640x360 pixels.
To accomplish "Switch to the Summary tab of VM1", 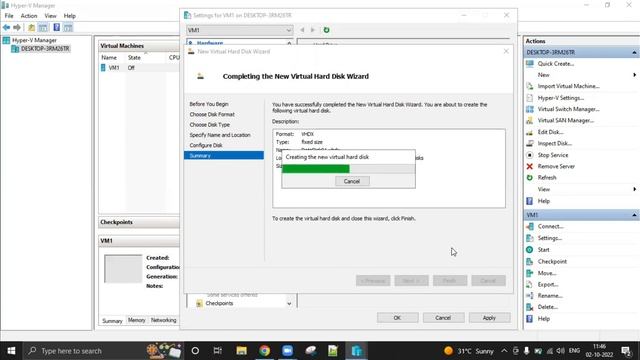I will pyautogui.click(x=112, y=321).
